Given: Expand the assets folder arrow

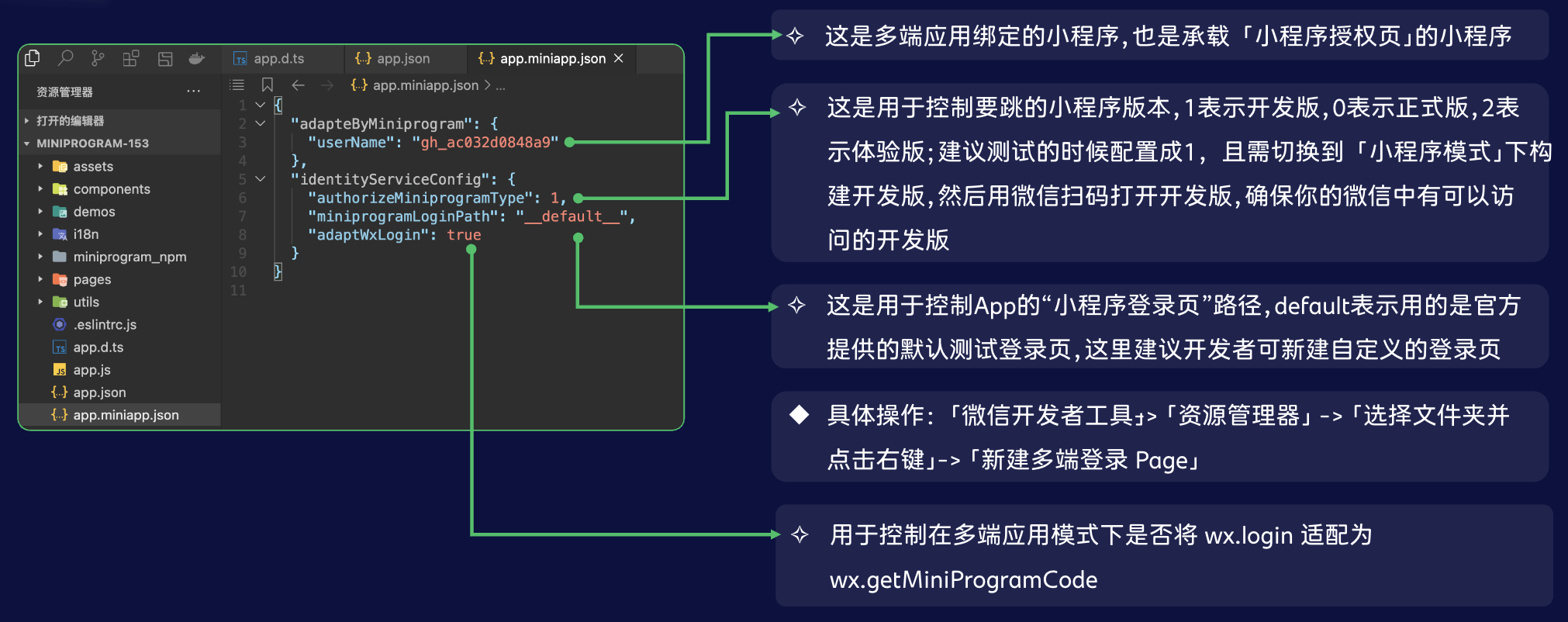Looking at the screenshot, I should (x=40, y=166).
